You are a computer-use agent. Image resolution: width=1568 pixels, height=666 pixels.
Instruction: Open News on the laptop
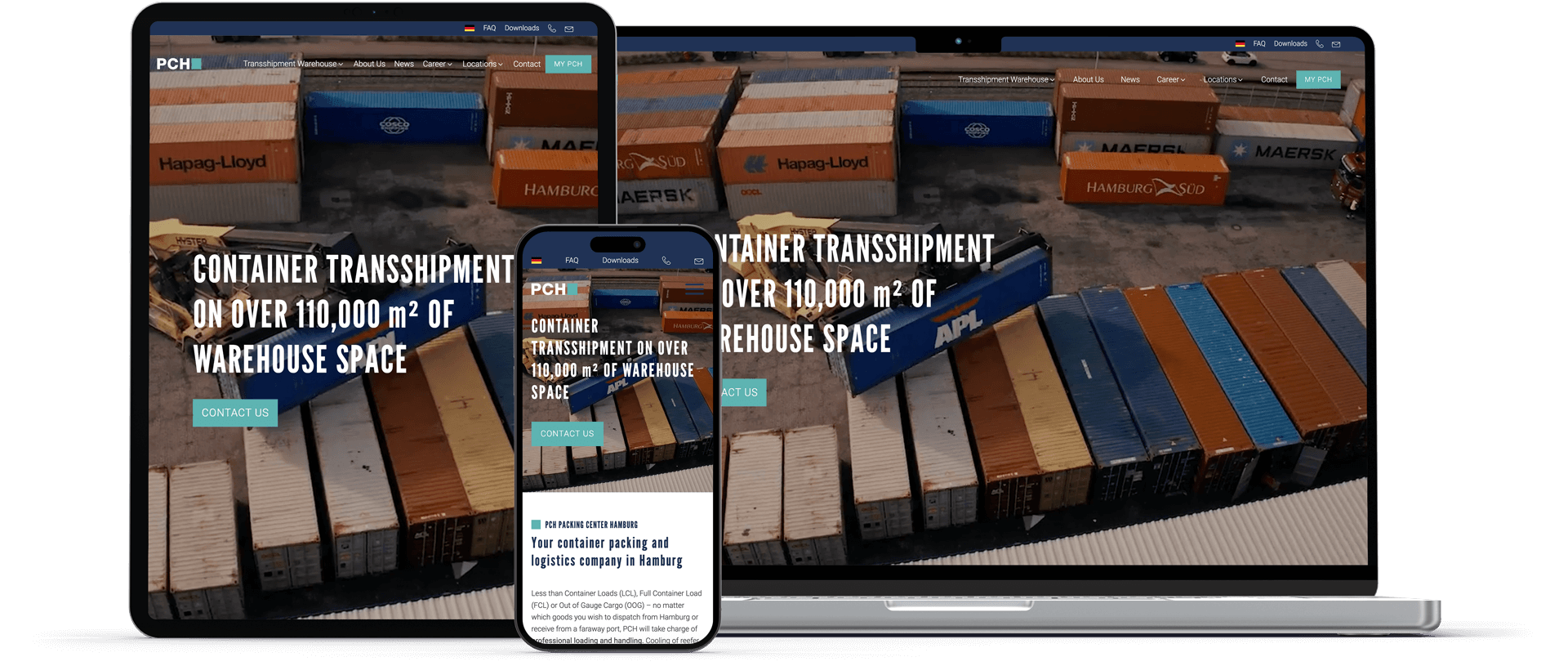pyautogui.click(x=1130, y=80)
